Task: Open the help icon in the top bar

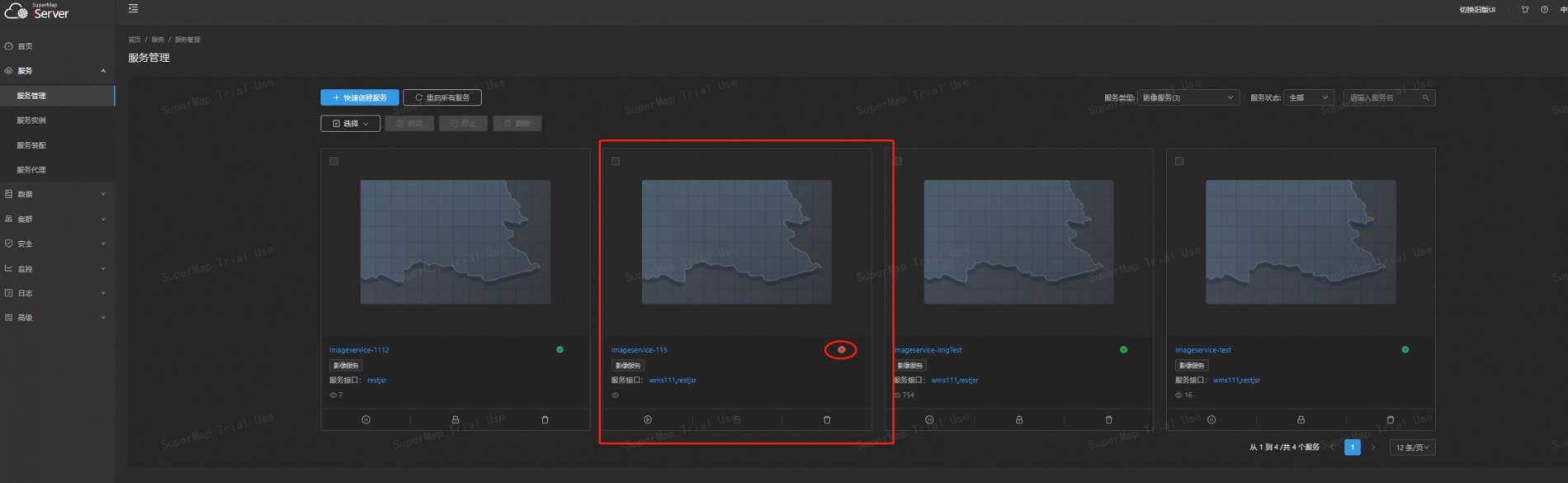Action: pyautogui.click(x=1544, y=9)
